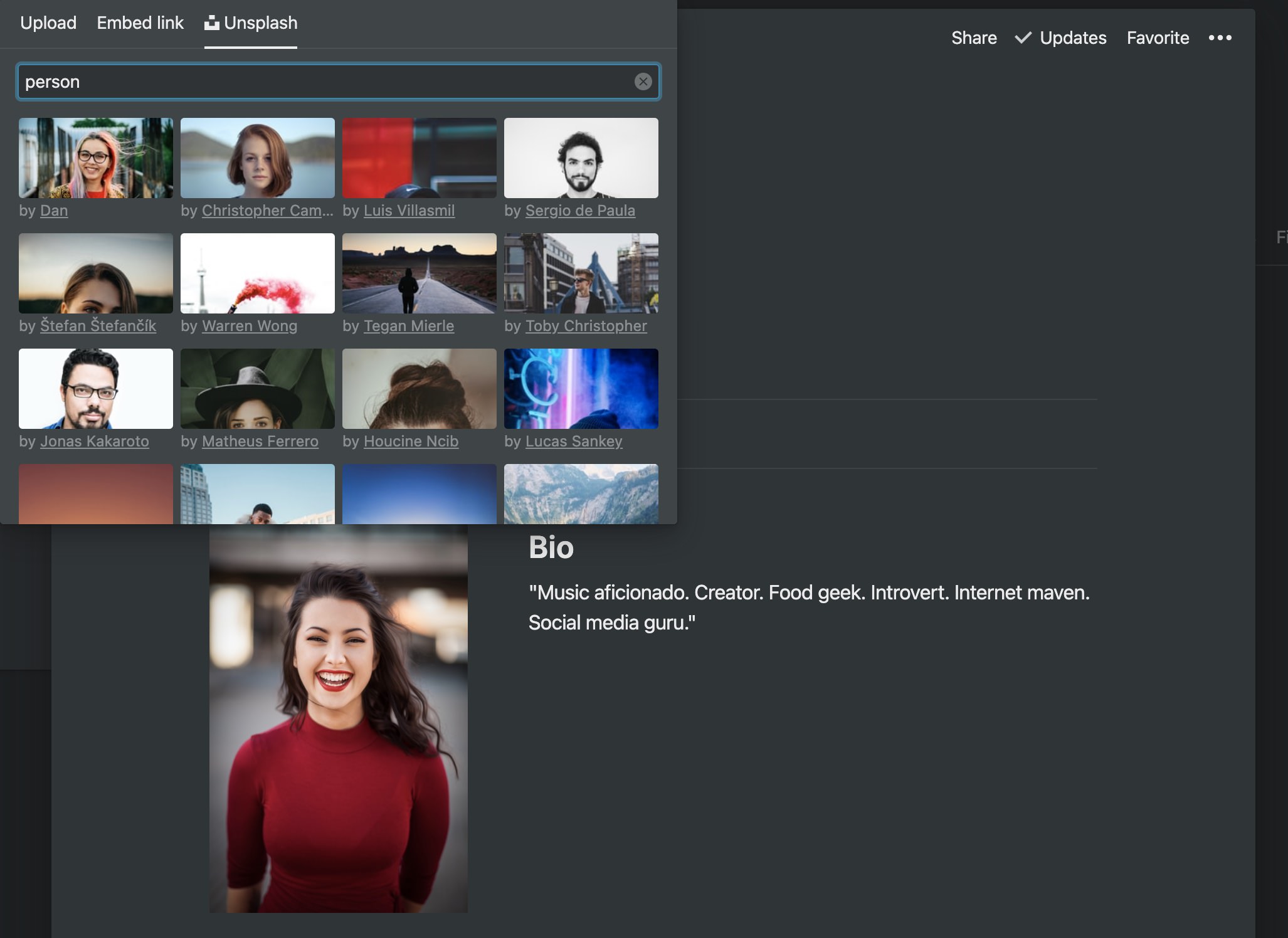The height and width of the screenshot is (938, 1288).
Task: Open Jonas Kakaroto's author link
Action: coord(94,441)
